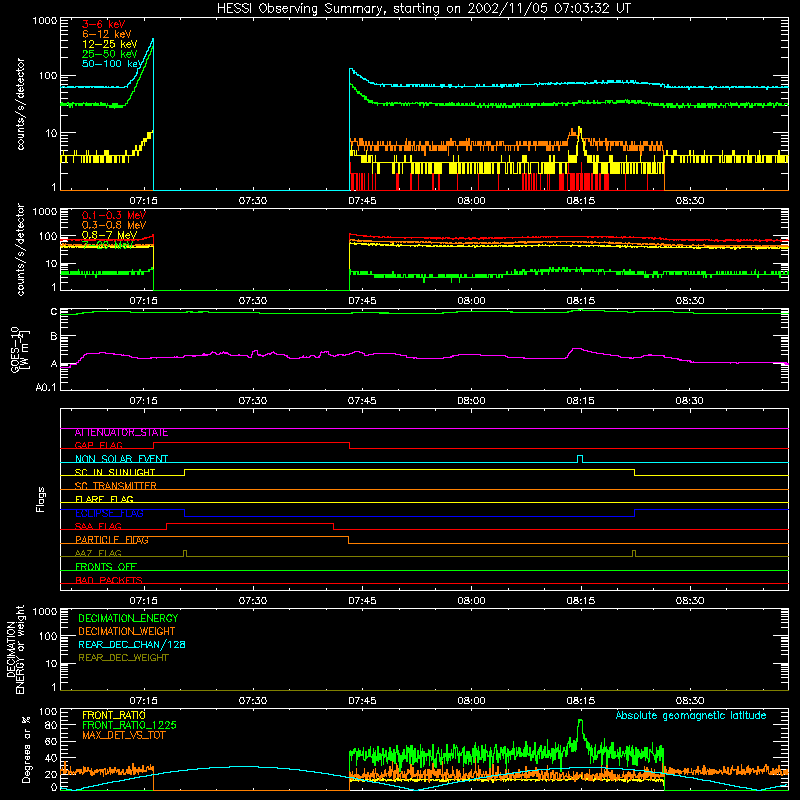This screenshot has height=800, width=800.
Task: Click the NON_SOLAR_EVENT flag label
Action: 121,459
